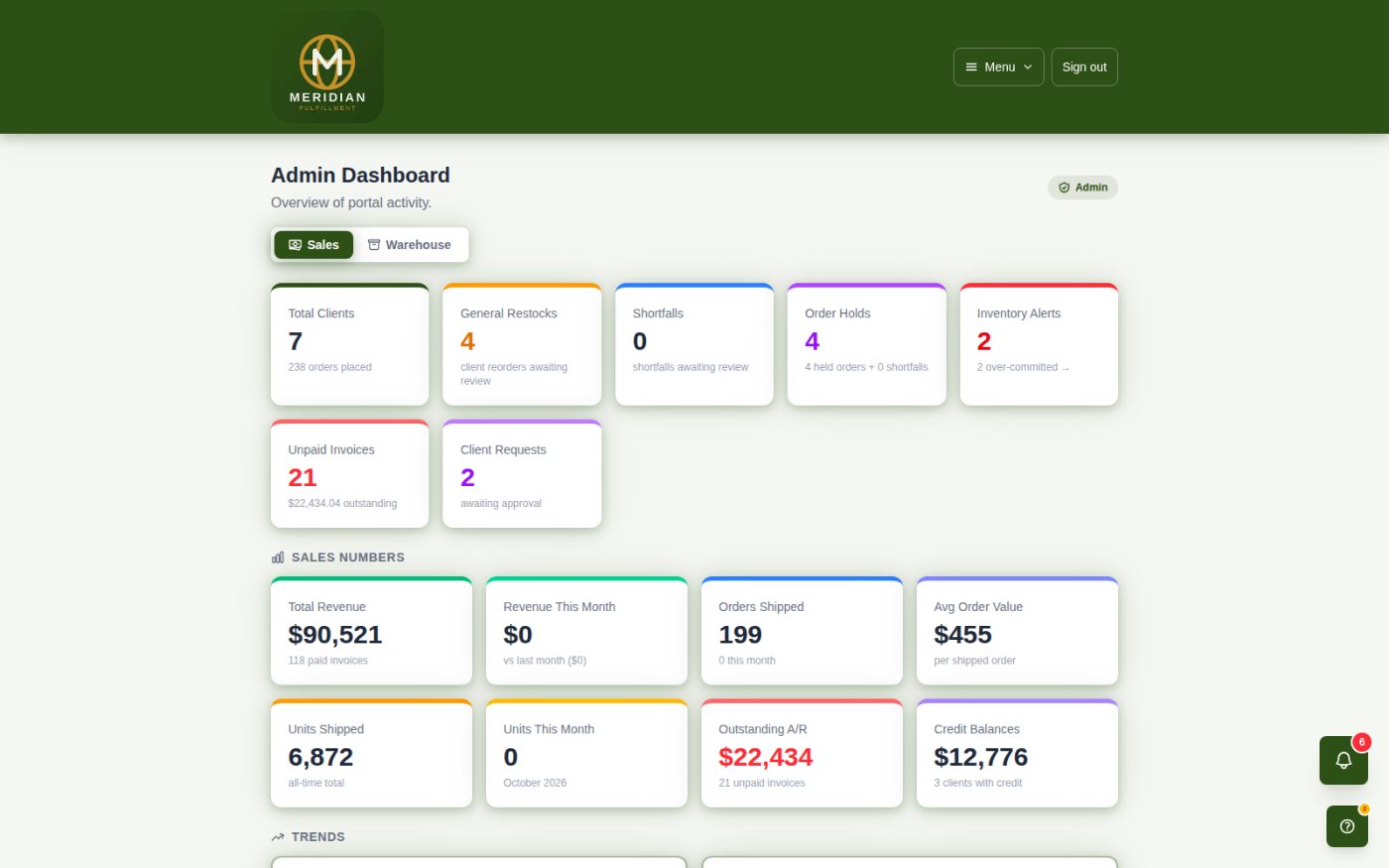Click the shield icon in Admin badge

click(x=1064, y=187)
